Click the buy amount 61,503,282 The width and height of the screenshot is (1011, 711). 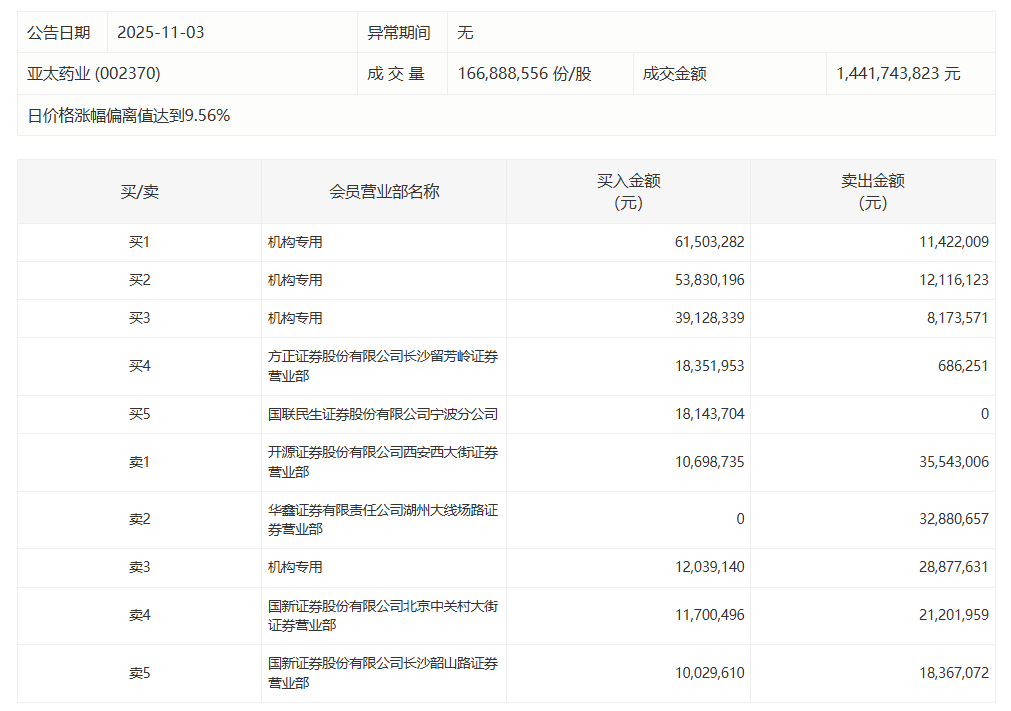709,242
